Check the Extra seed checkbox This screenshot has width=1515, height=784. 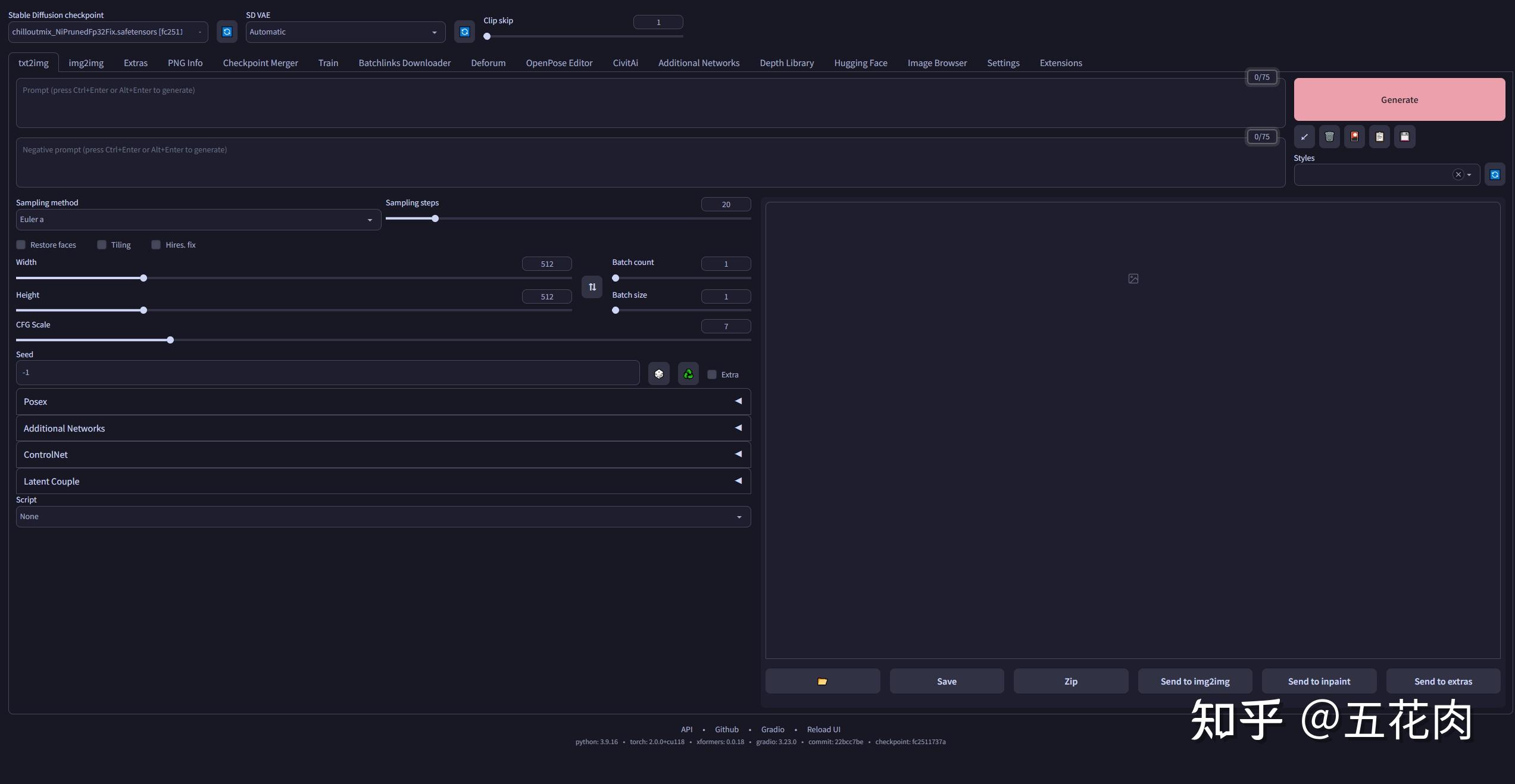coord(712,374)
